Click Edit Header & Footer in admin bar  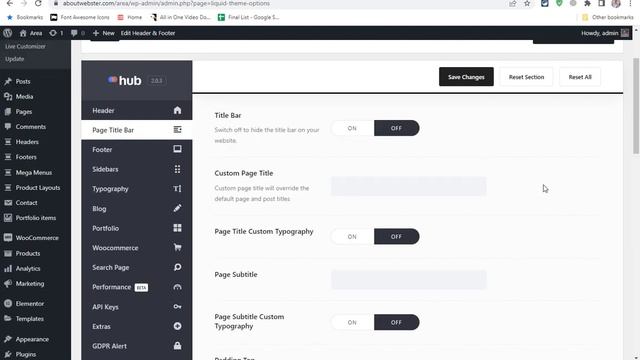[148, 33]
